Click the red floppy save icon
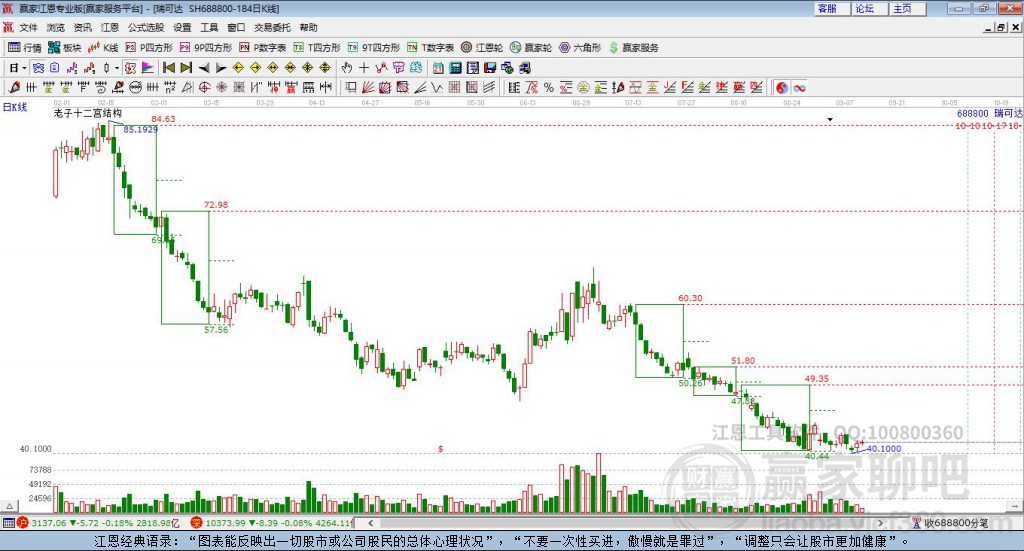The image size is (1024, 551). click(490, 68)
